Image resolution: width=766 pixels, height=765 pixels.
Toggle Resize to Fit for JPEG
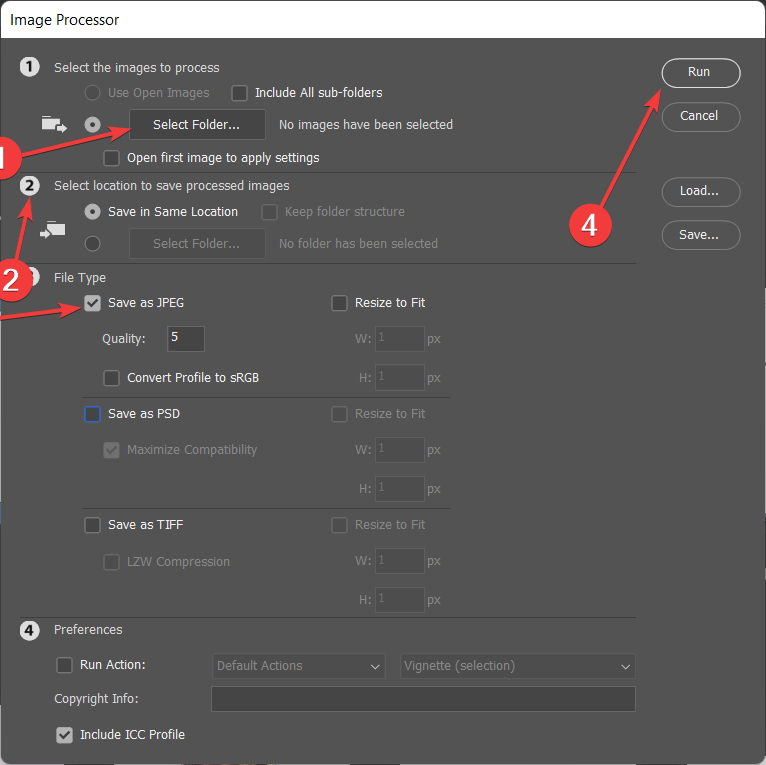pyautogui.click(x=339, y=303)
